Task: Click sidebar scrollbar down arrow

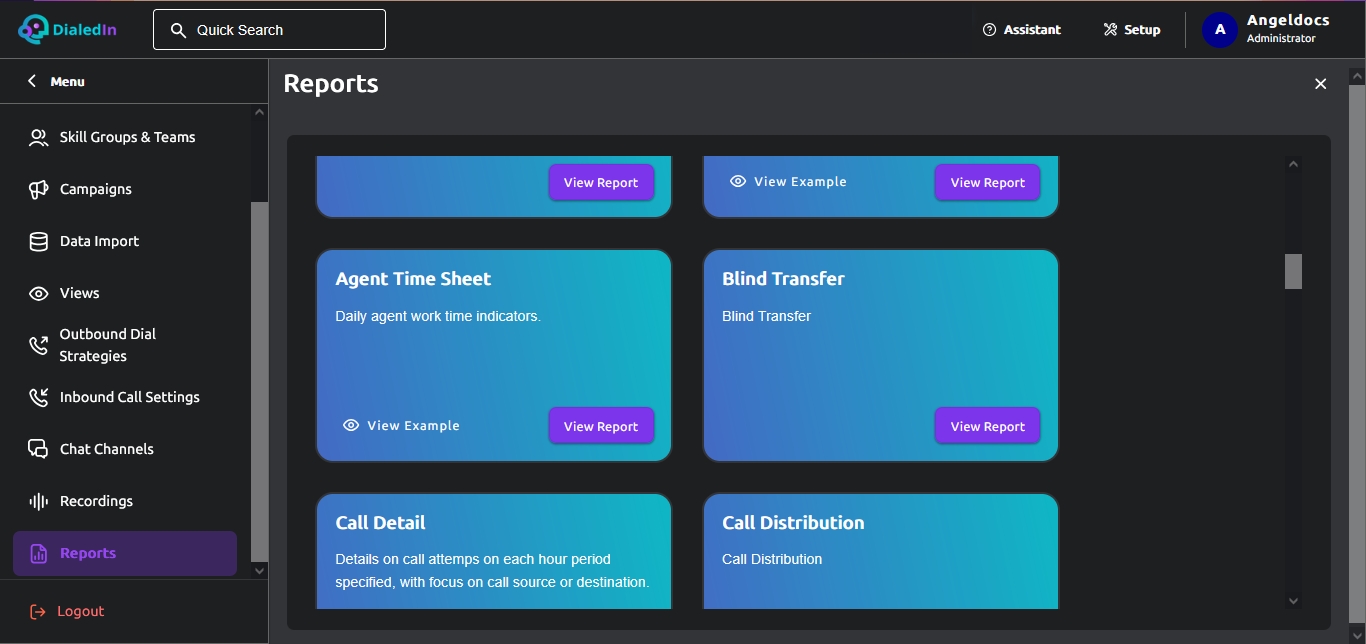Action: pos(259,570)
